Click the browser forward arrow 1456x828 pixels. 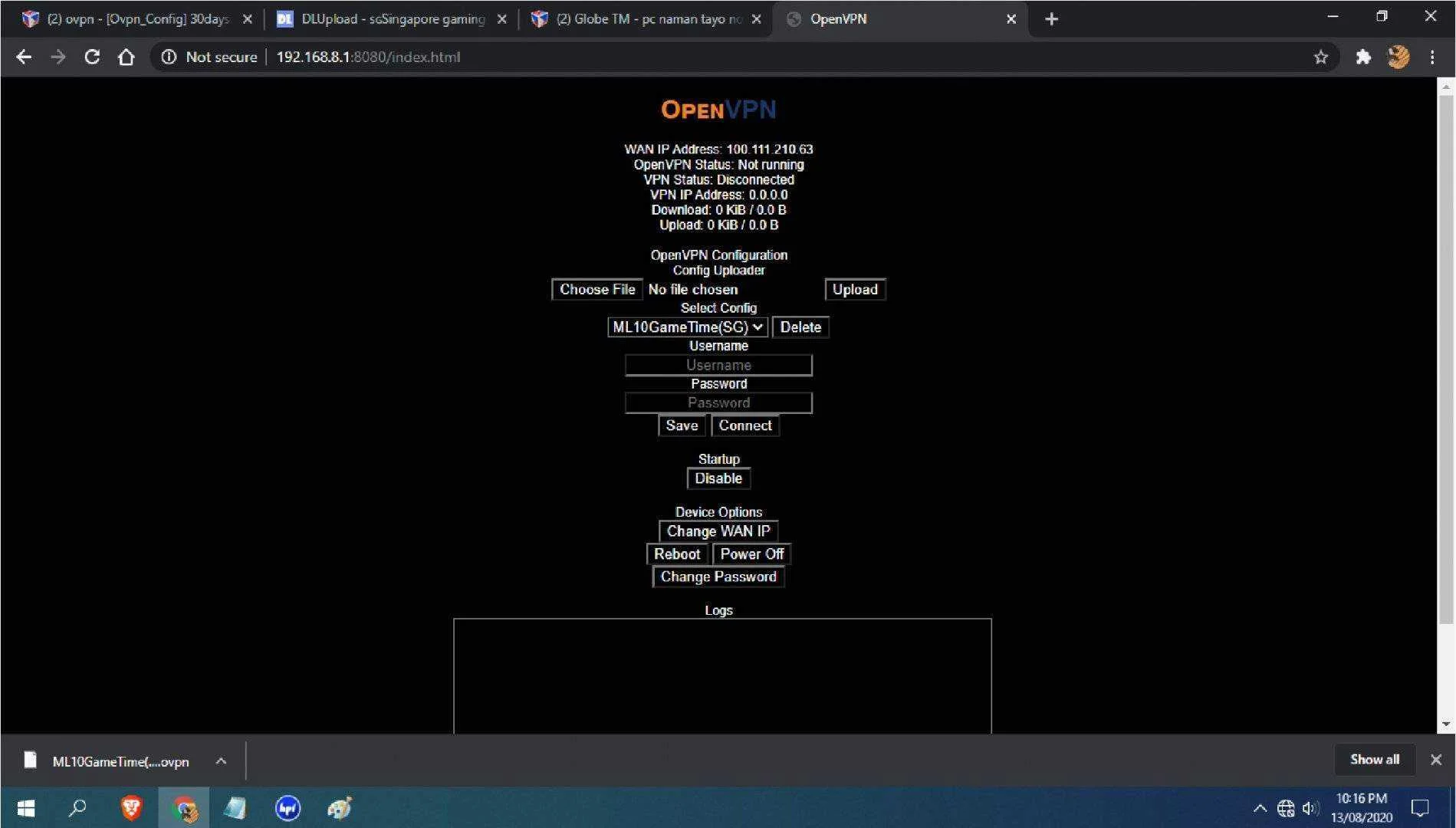(x=58, y=57)
